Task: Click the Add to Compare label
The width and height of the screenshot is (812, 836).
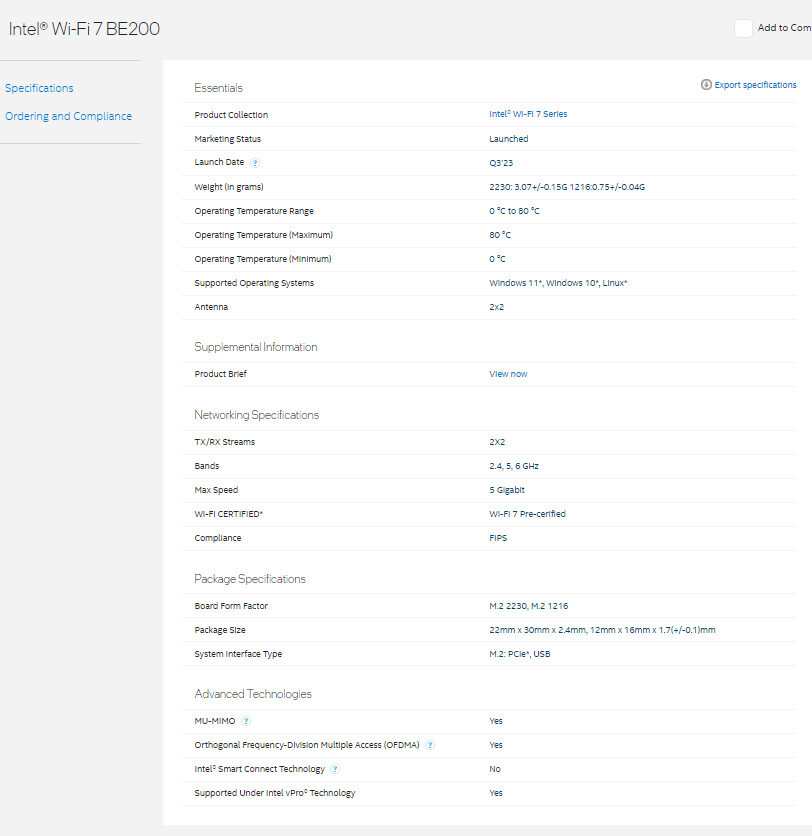Action: [784, 28]
